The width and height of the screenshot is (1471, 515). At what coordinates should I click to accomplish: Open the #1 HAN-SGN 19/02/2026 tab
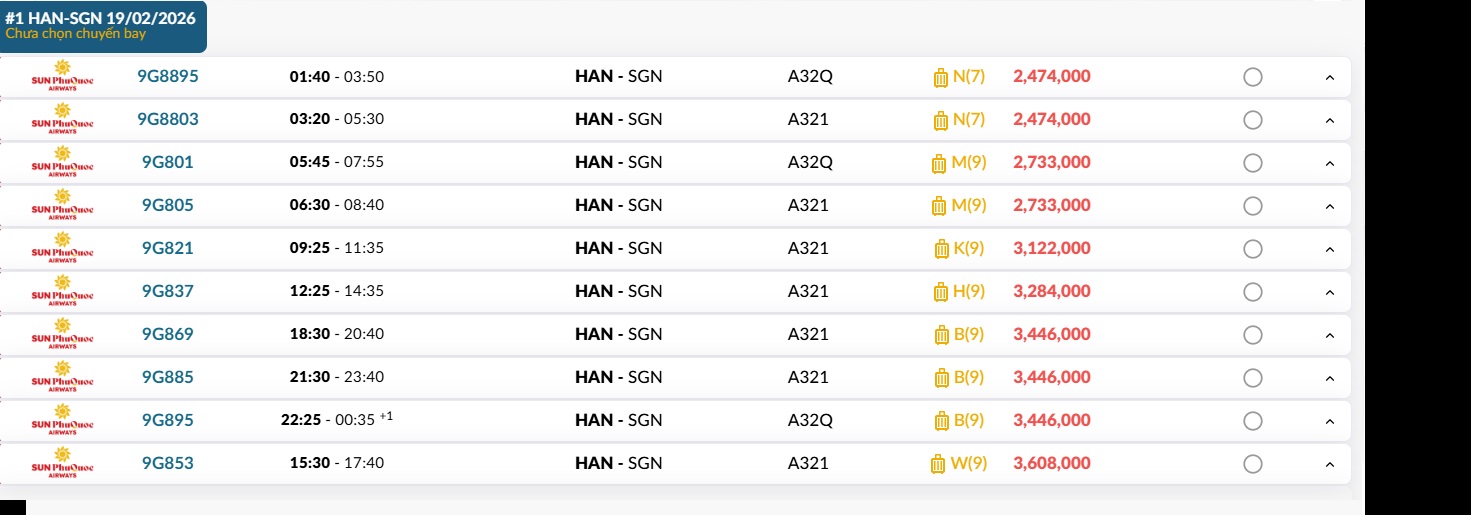pyautogui.click(x=103, y=25)
